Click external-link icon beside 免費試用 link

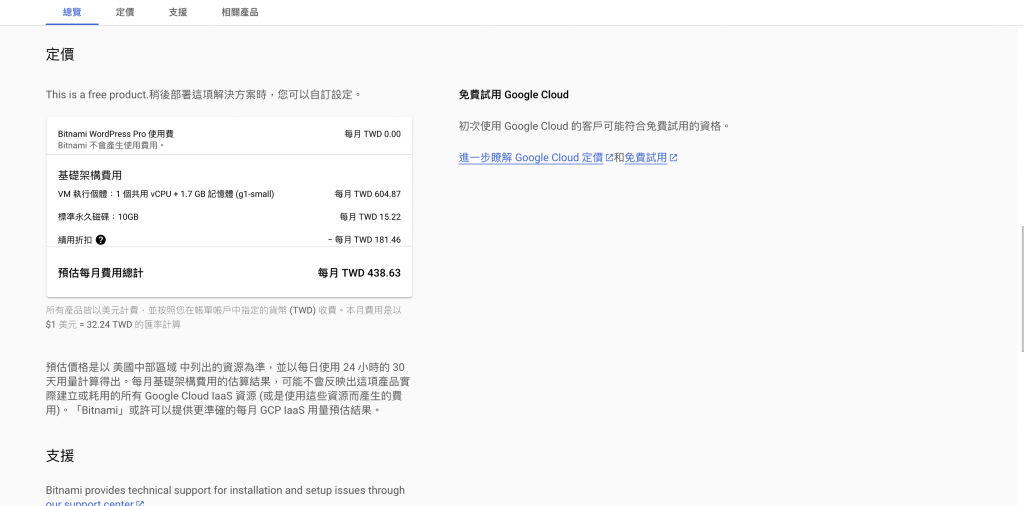(673, 157)
